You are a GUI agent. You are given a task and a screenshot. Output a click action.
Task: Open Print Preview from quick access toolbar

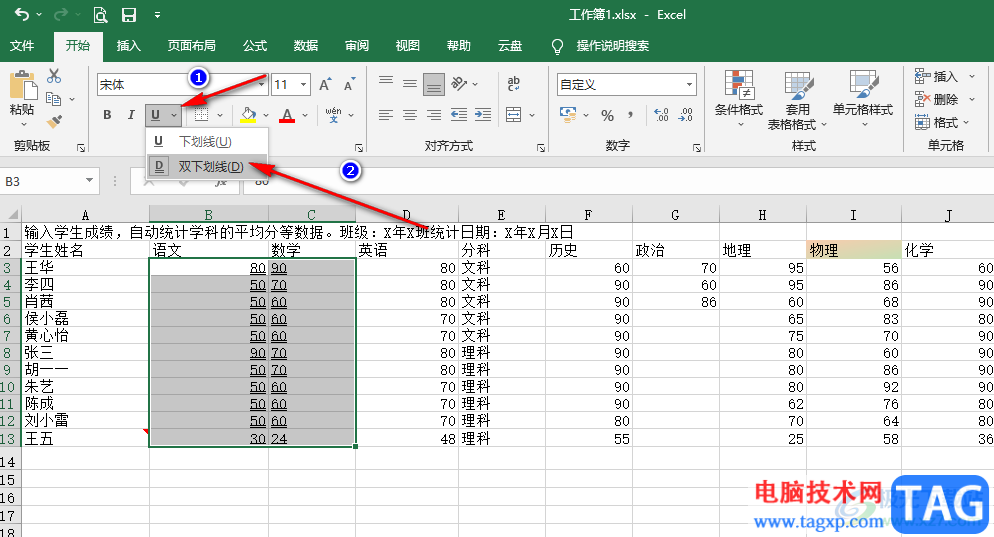100,15
